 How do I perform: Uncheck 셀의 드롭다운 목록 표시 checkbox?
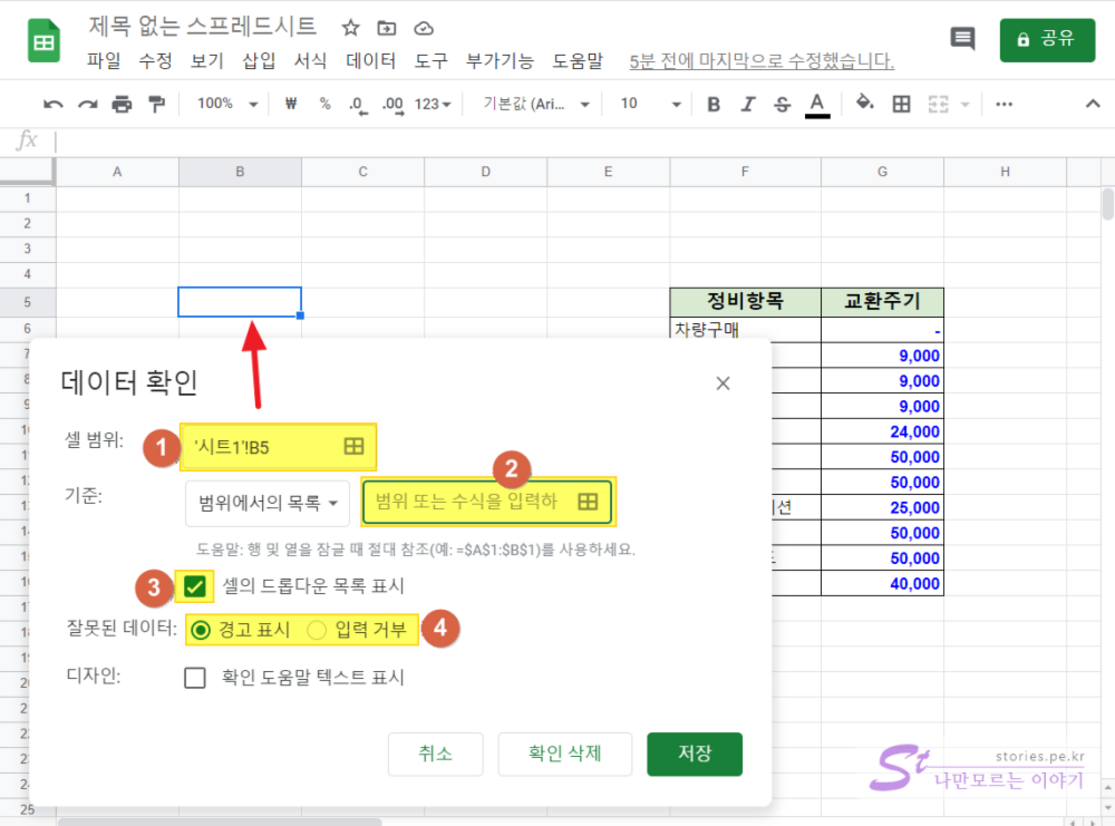195,586
